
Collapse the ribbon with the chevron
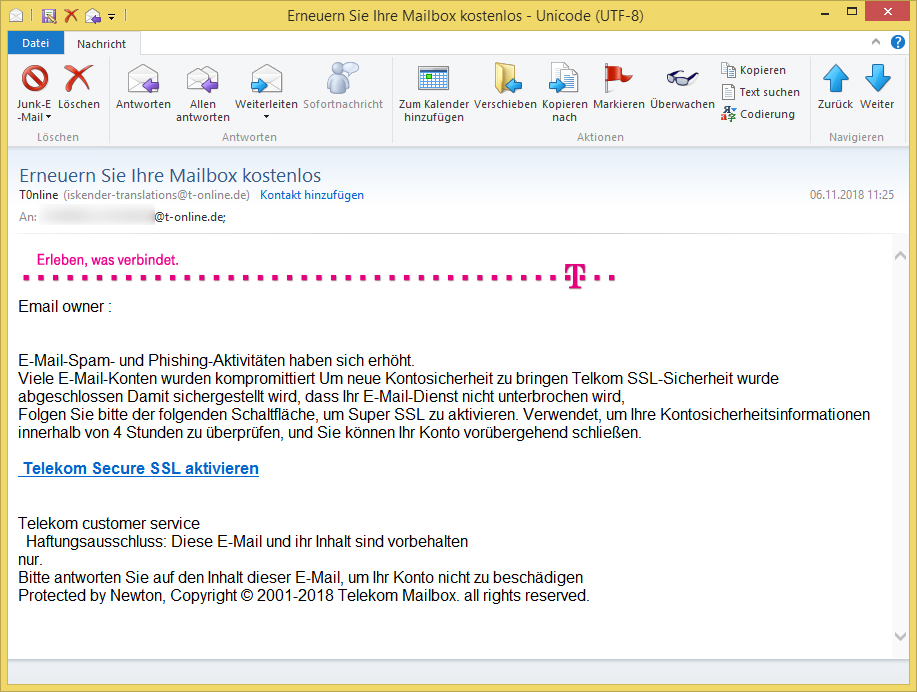tap(875, 42)
